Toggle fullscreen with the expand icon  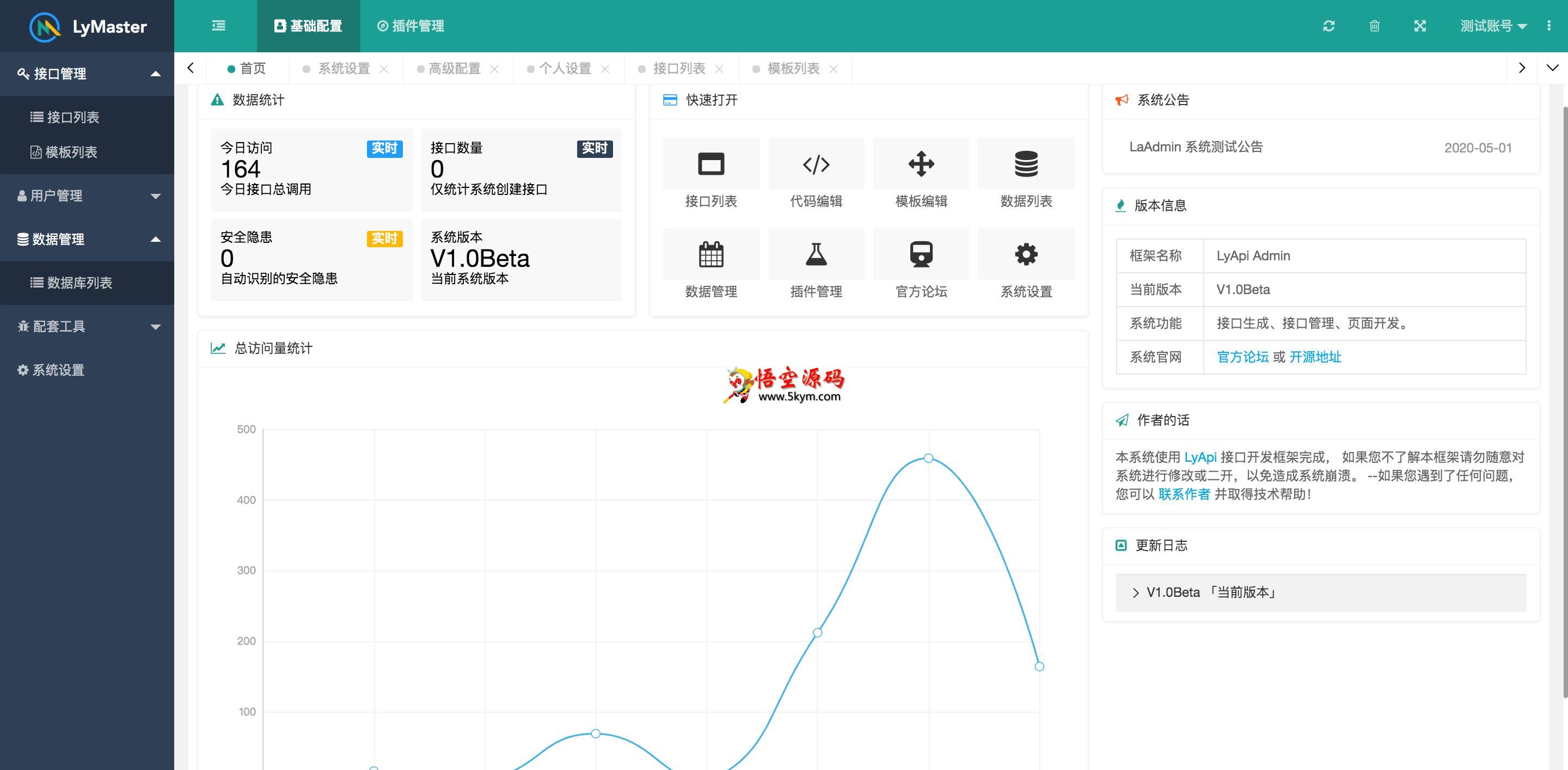tap(1420, 26)
